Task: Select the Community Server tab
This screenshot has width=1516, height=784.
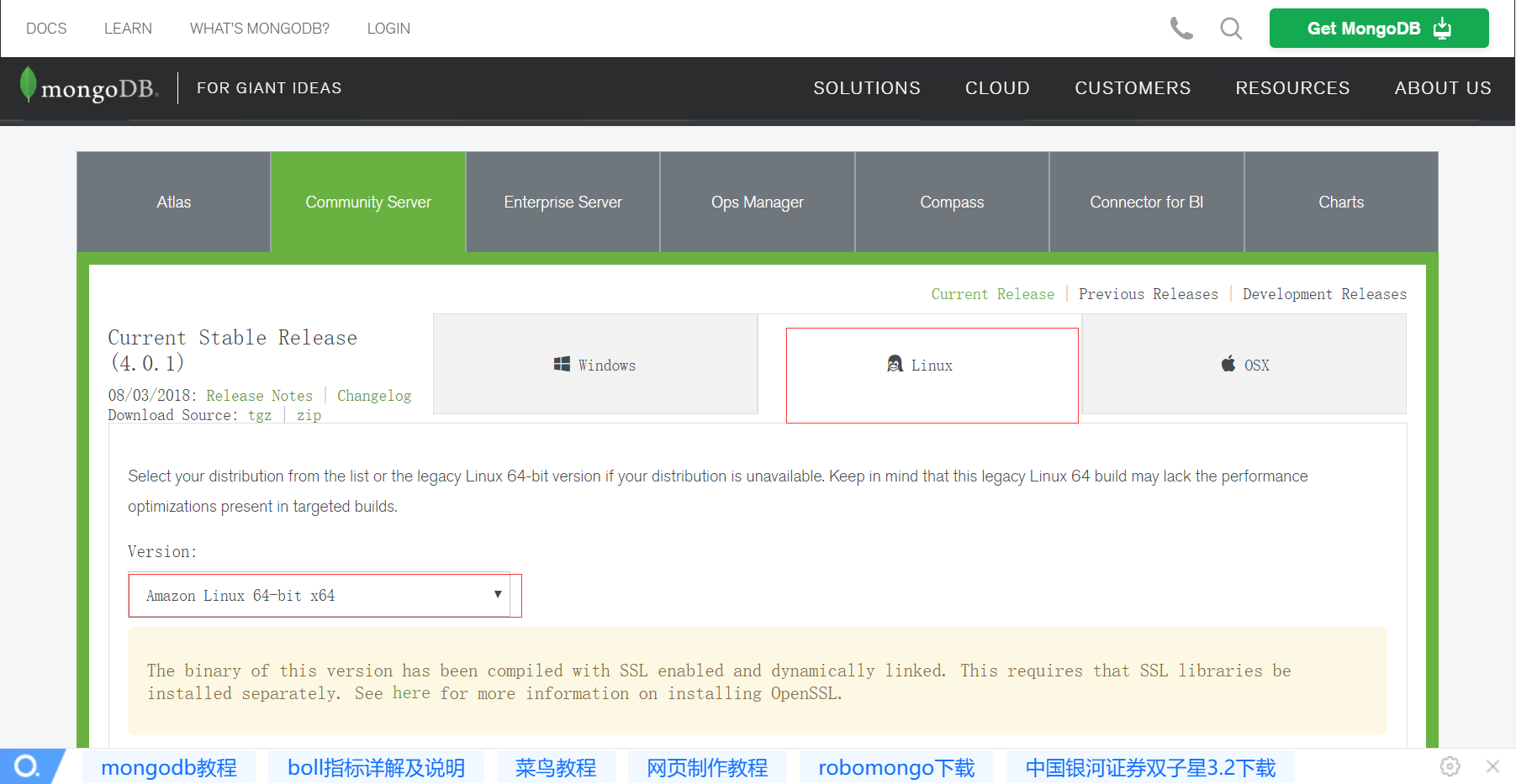Action: coord(368,202)
